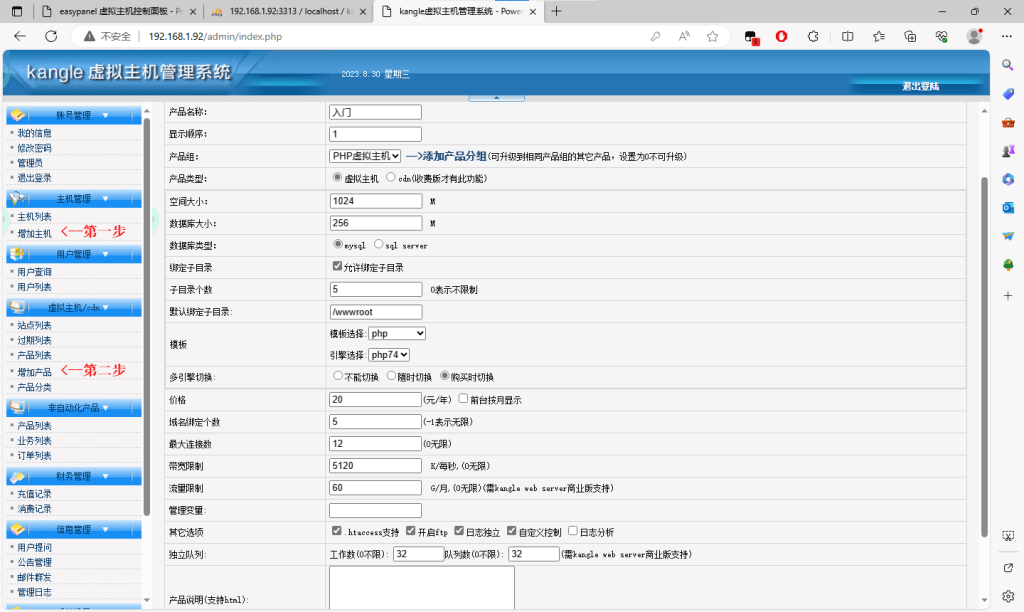Open the 模板选择 php dropdown
Image resolution: width=1024 pixels, height=612 pixels.
click(397, 333)
